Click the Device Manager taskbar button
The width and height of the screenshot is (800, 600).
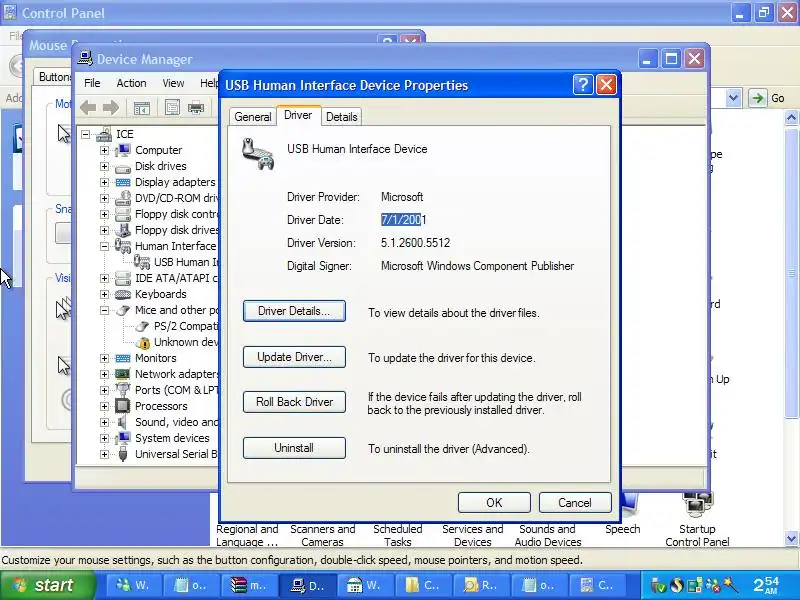click(308, 586)
